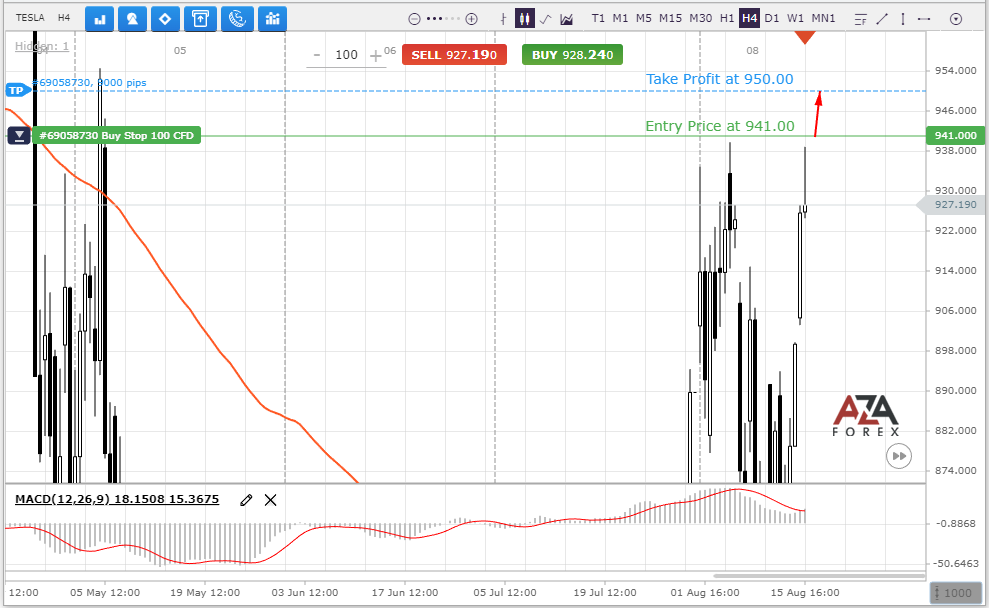Screen dimensions: 989x608
Task: Select the M30 timeframe
Action: pyautogui.click(x=701, y=18)
